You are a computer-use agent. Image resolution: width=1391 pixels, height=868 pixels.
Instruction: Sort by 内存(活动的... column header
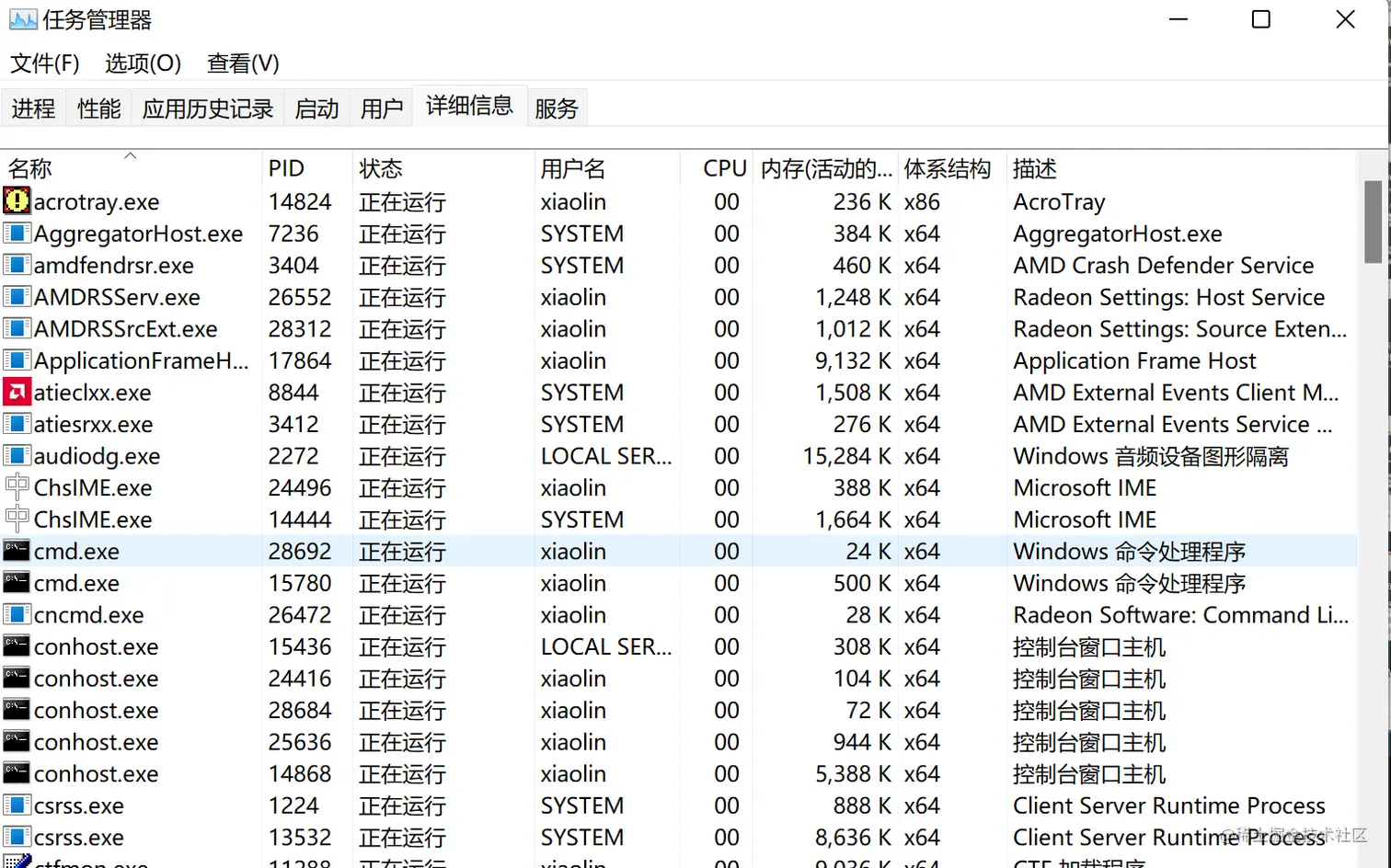click(x=826, y=168)
